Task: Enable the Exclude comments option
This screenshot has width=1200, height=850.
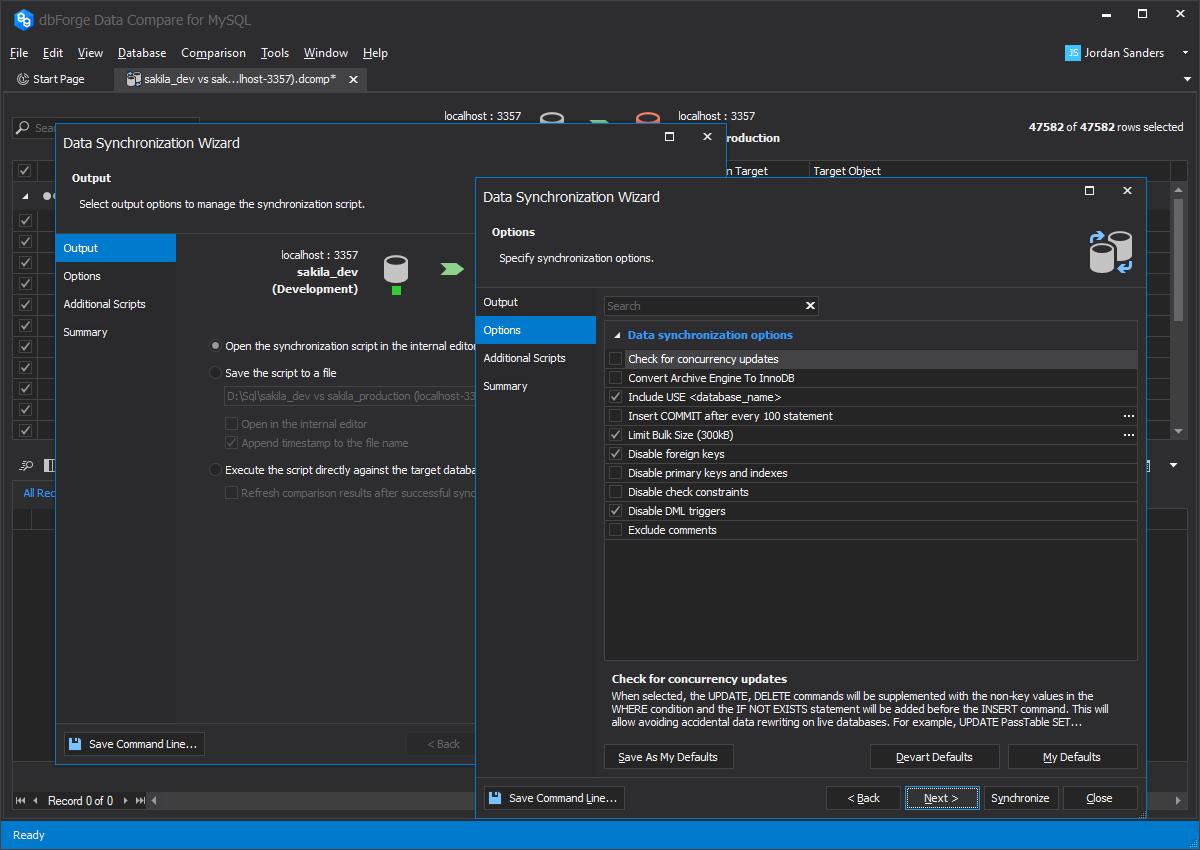Action: (616, 530)
